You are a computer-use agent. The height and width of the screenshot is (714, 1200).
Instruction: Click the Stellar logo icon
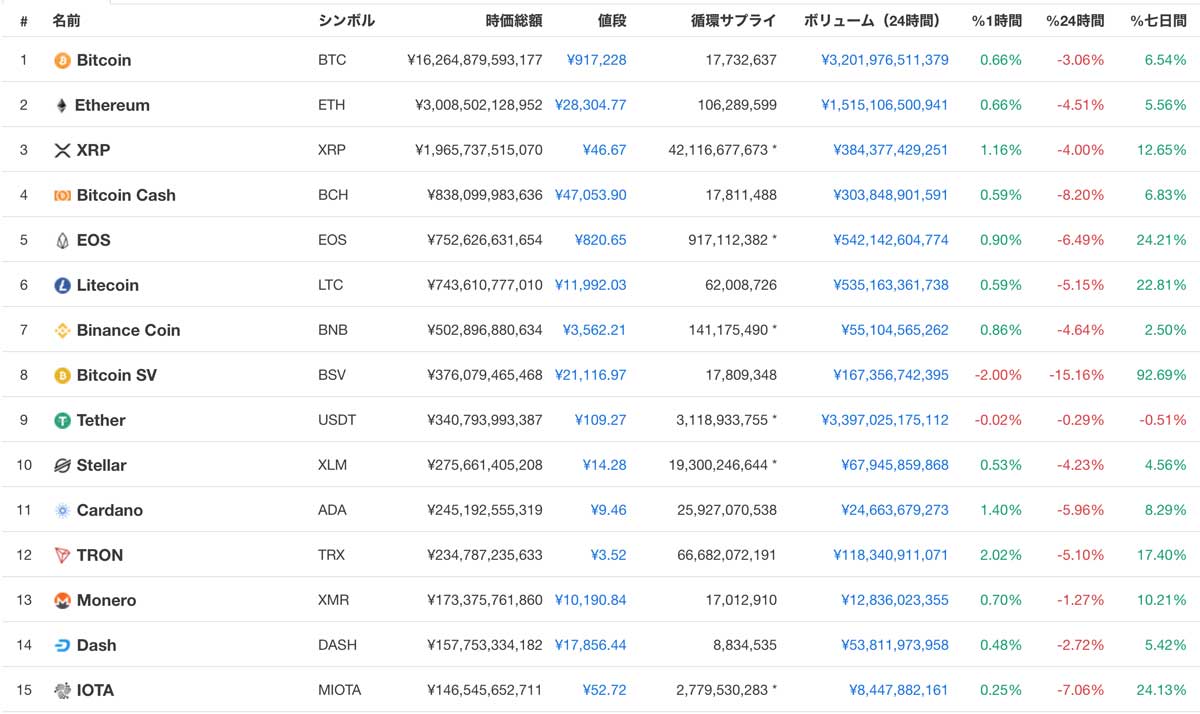[x=62, y=465]
